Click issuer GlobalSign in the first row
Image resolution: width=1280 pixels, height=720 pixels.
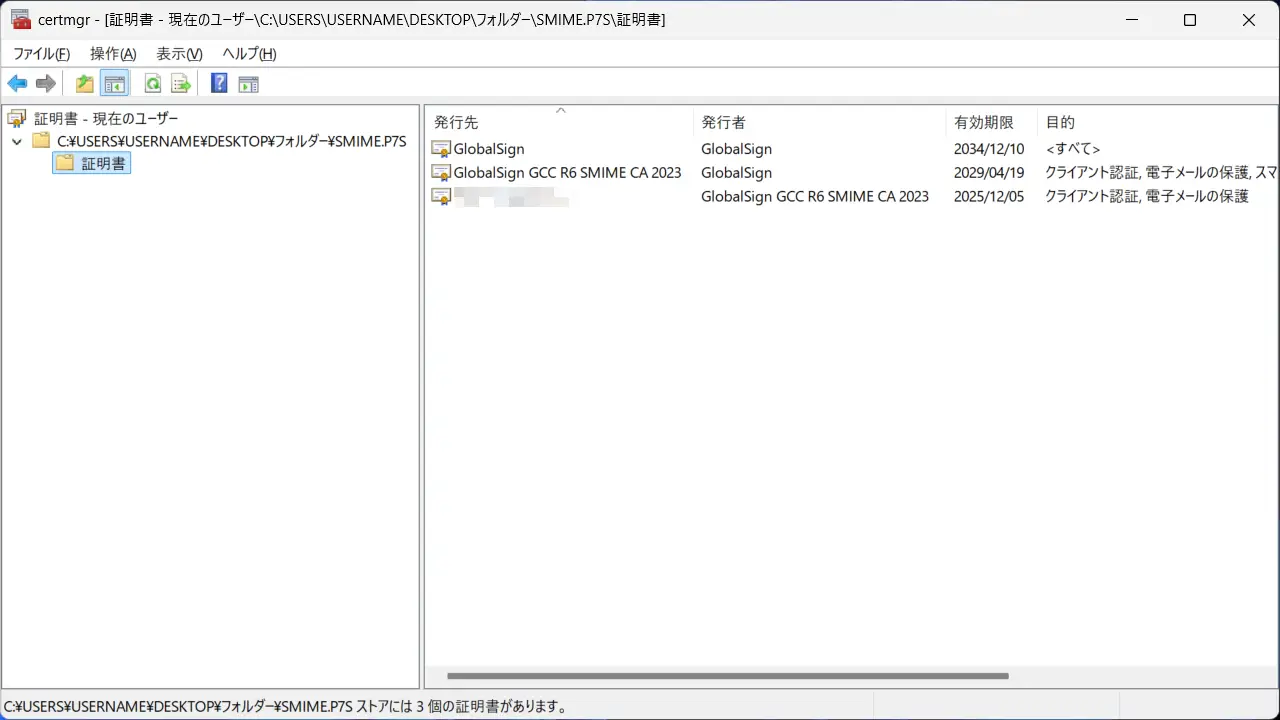[736, 149]
